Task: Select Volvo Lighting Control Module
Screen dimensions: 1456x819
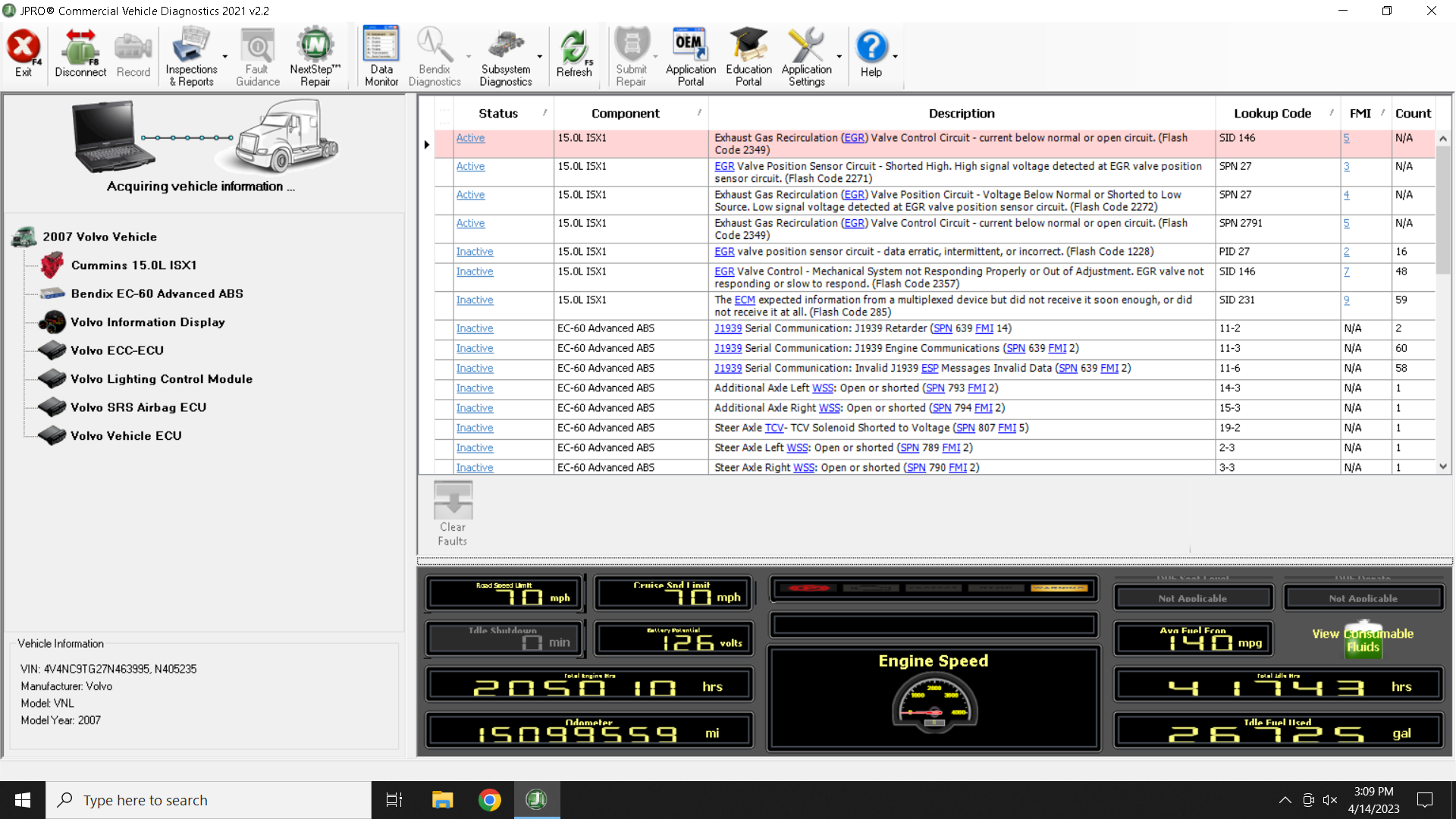Action: (162, 379)
